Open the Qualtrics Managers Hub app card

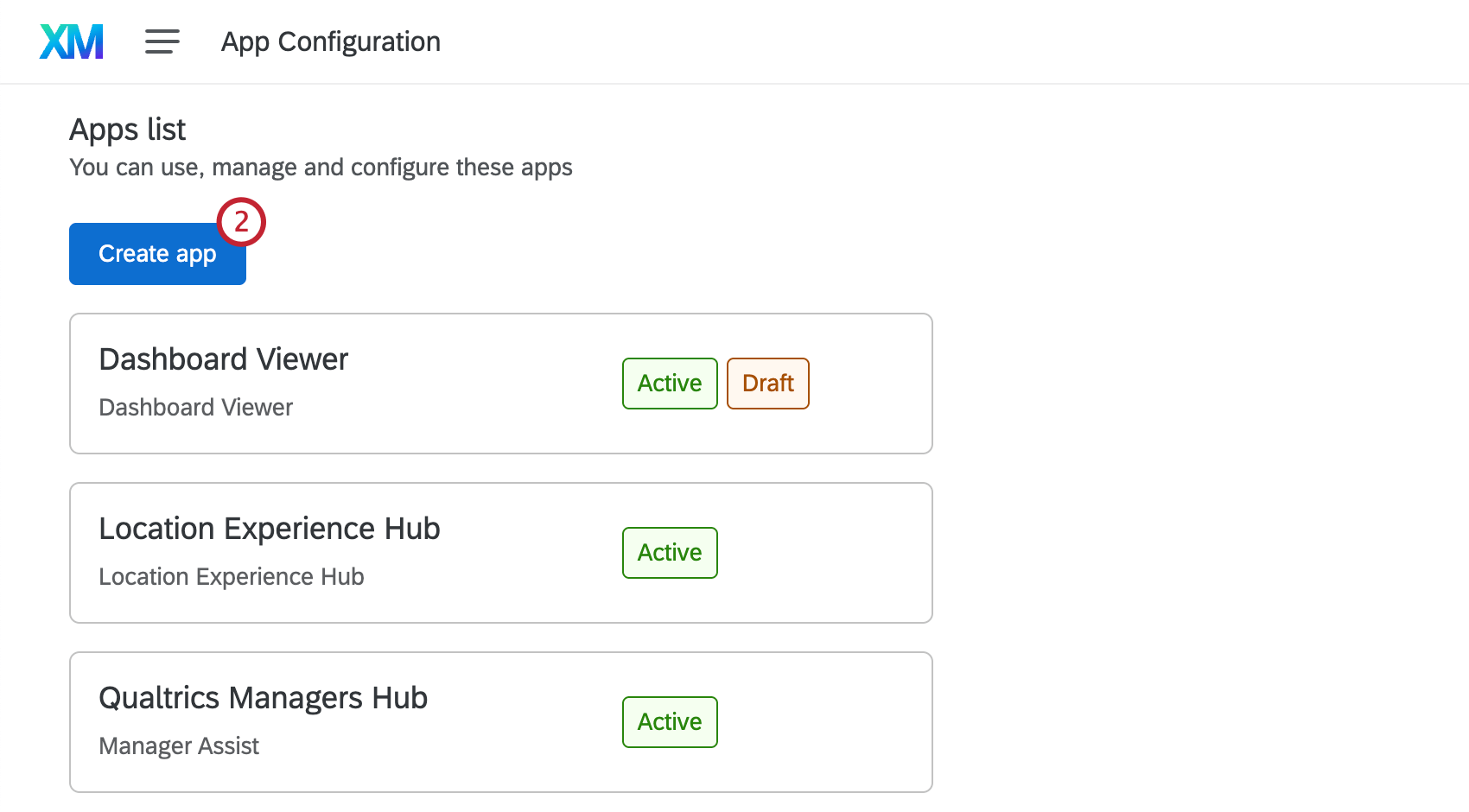pyautogui.click(x=500, y=722)
